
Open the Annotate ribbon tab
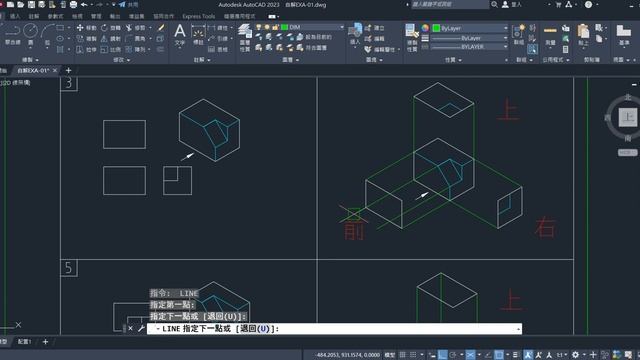coord(34,16)
